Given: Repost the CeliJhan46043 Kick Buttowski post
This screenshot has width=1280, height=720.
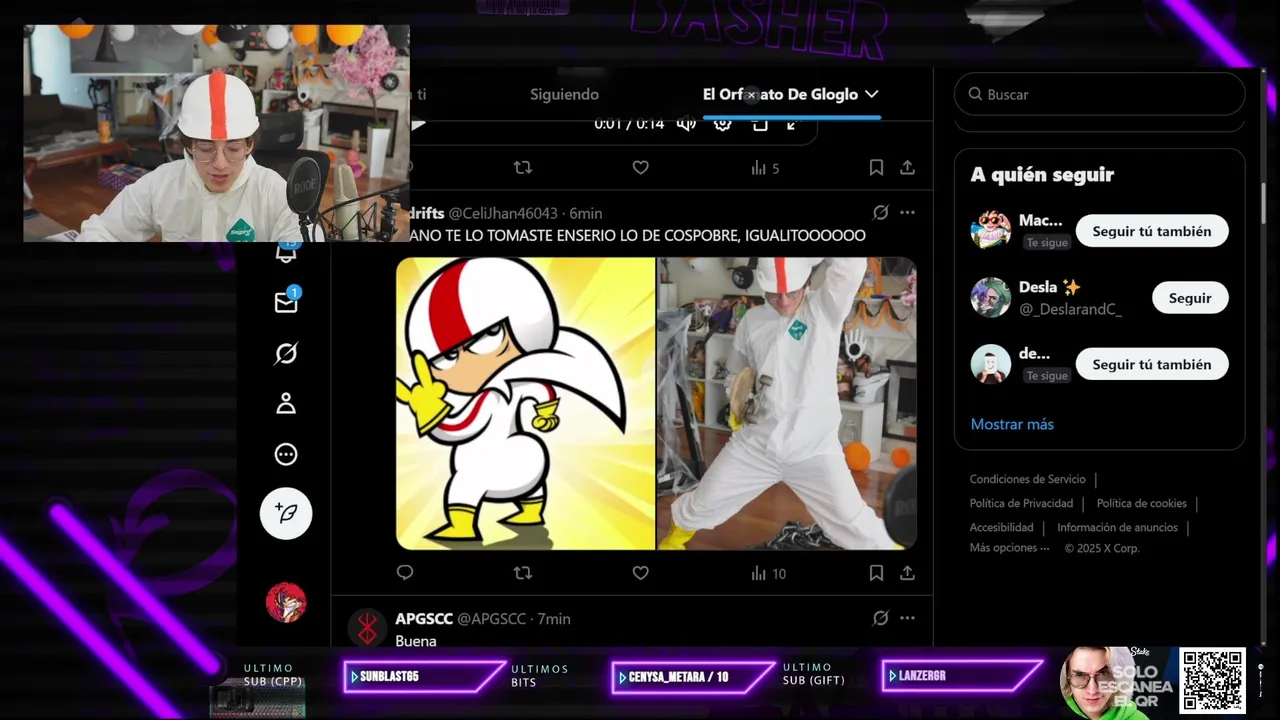Looking at the screenshot, I should coord(523,573).
